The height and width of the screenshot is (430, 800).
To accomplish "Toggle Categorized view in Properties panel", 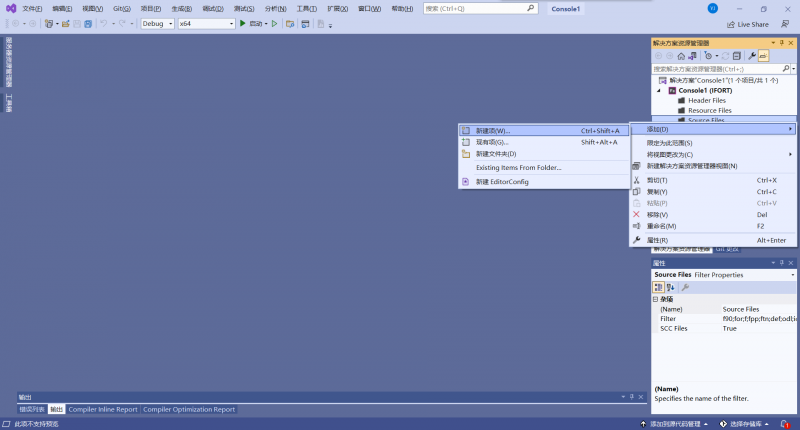I will 659,287.
